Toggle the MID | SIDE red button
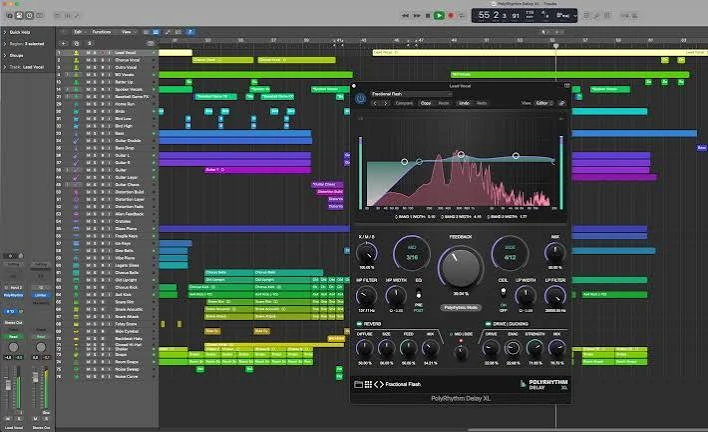The image size is (708, 432). pos(461,341)
